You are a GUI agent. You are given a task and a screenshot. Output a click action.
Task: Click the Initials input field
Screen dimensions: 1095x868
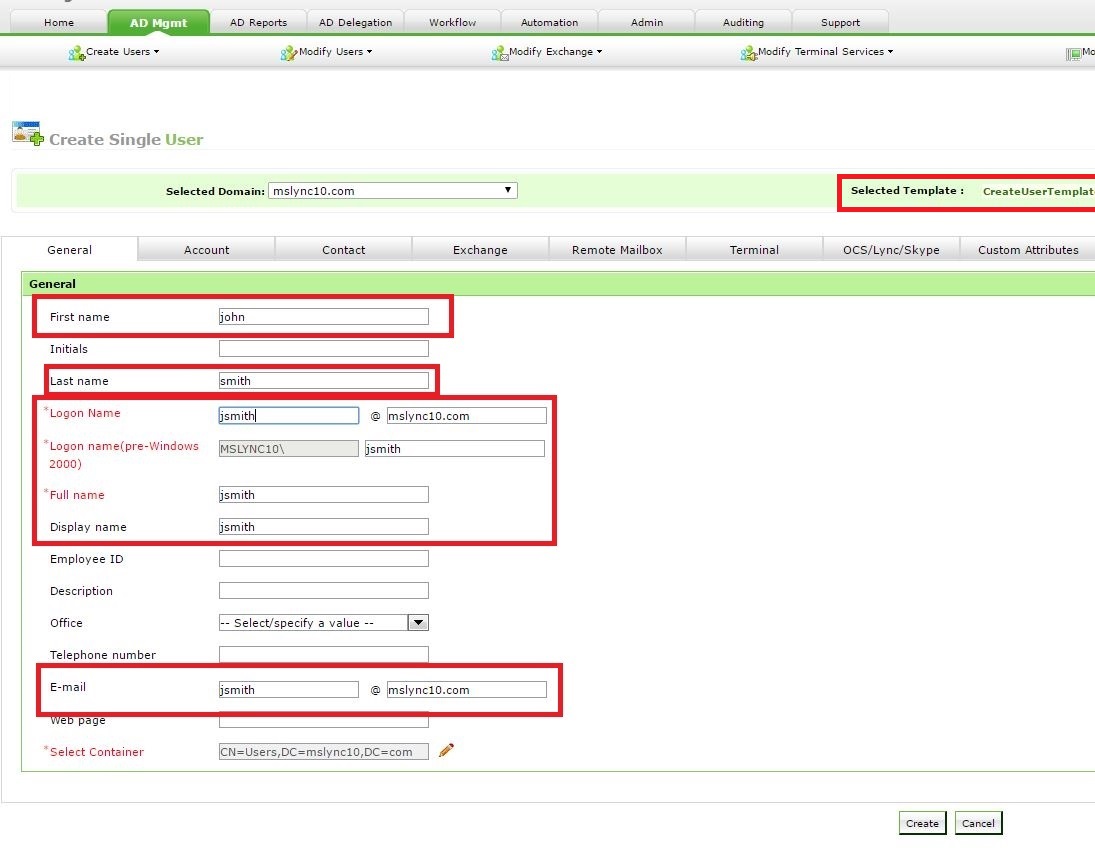(x=323, y=348)
